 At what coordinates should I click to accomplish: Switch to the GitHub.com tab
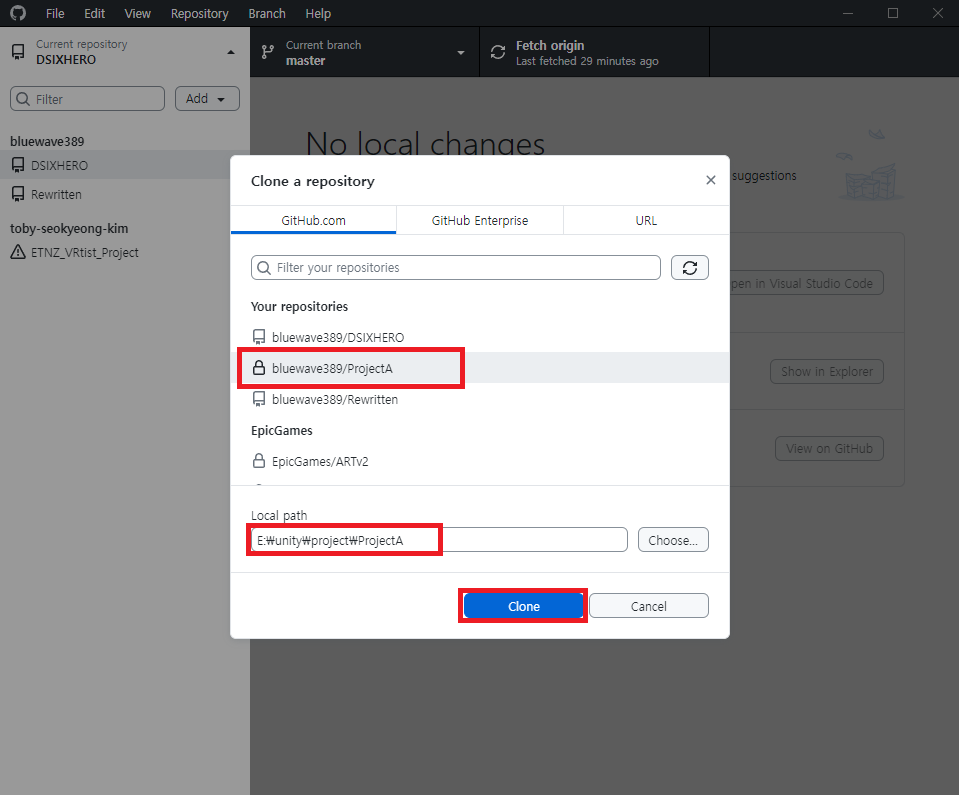(313, 220)
